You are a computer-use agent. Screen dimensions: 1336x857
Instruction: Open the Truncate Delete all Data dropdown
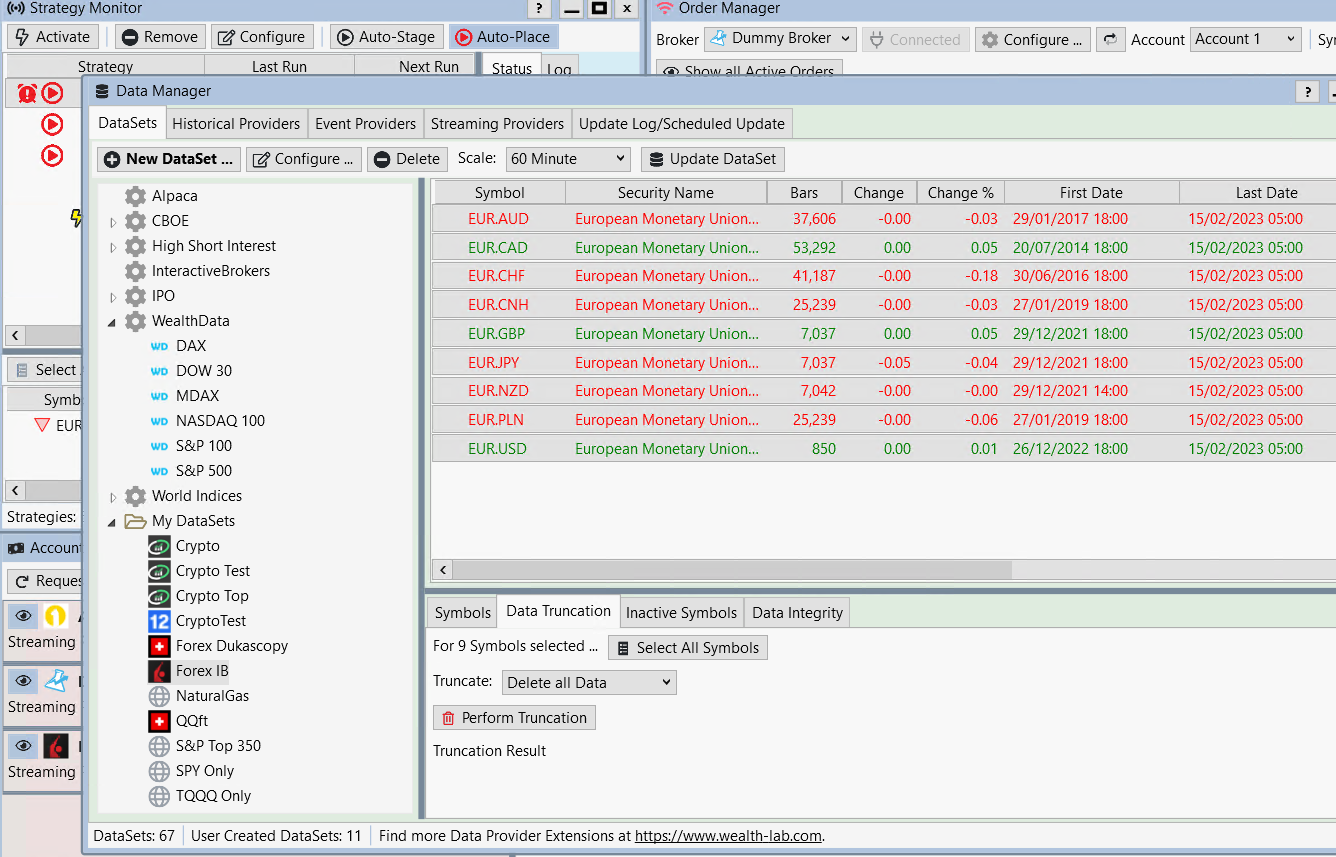click(x=589, y=683)
